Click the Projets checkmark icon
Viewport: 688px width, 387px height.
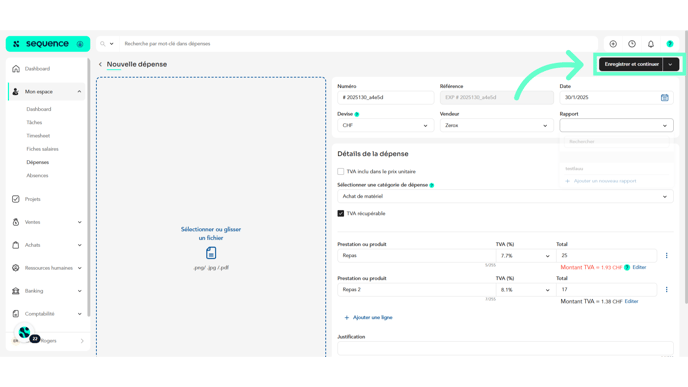16,199
